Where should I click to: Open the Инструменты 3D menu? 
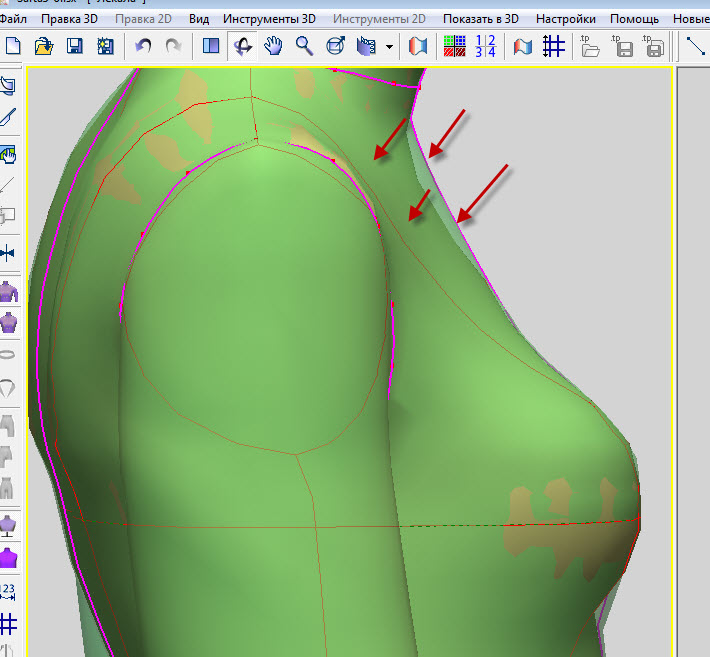269,19
